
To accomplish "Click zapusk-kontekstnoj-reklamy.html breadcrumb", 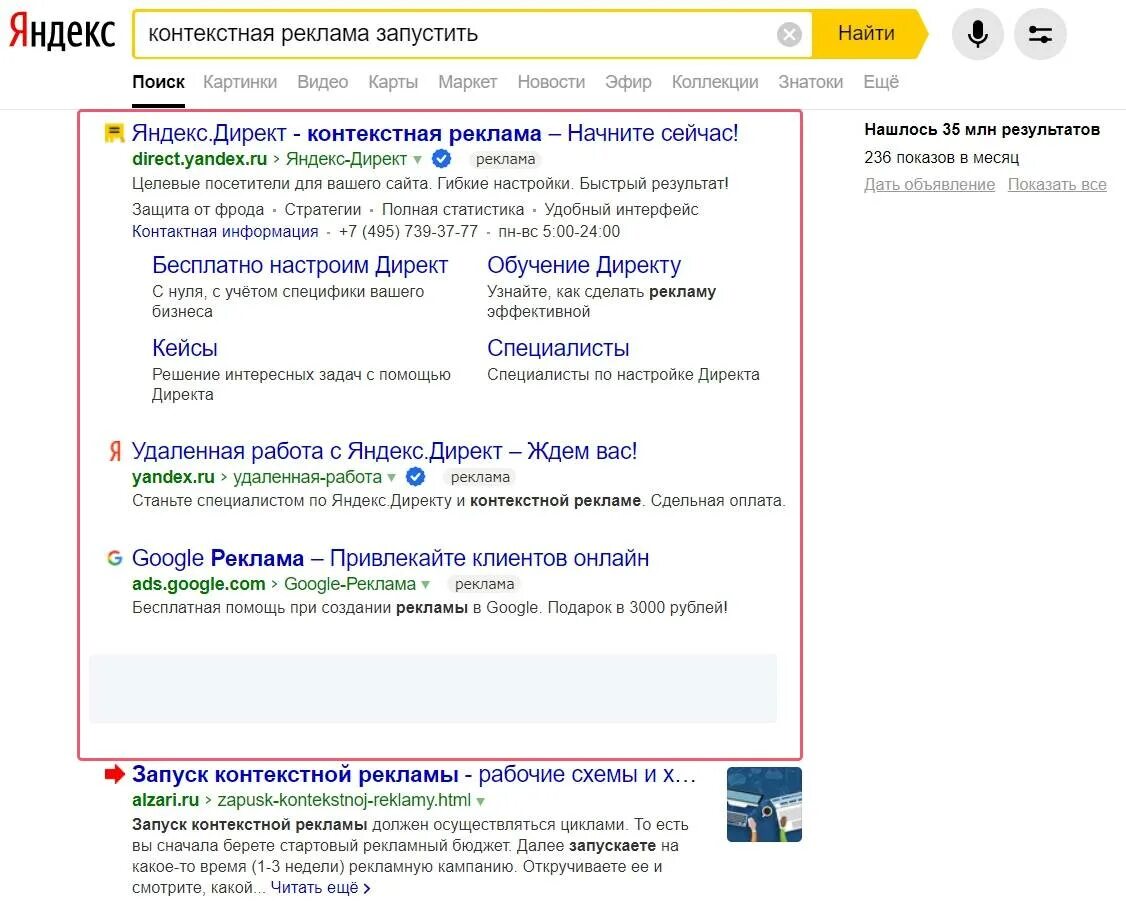I will 344,800.
